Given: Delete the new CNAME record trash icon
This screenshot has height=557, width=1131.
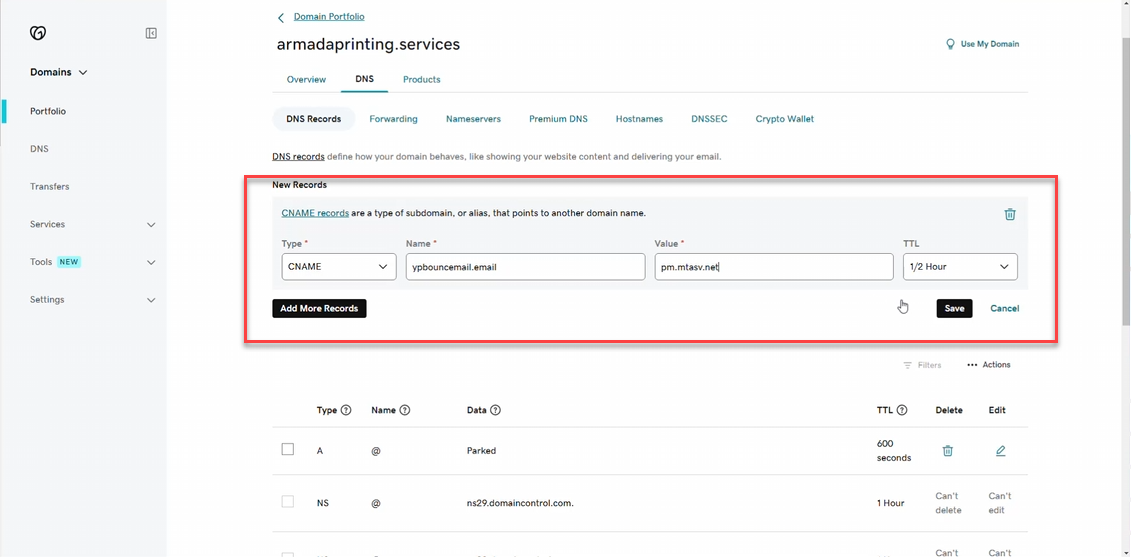Looking at the screenshot, I should [x=1010, y=214].
